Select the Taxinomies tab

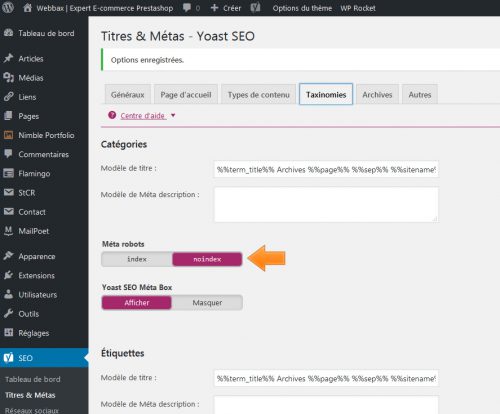(x=326, y=94)
